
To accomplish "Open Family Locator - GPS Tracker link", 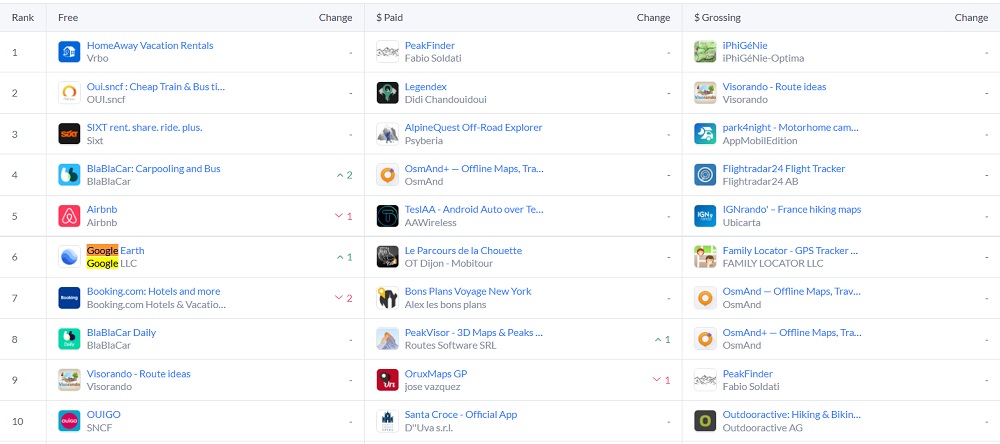I will [x=790, y=250].
